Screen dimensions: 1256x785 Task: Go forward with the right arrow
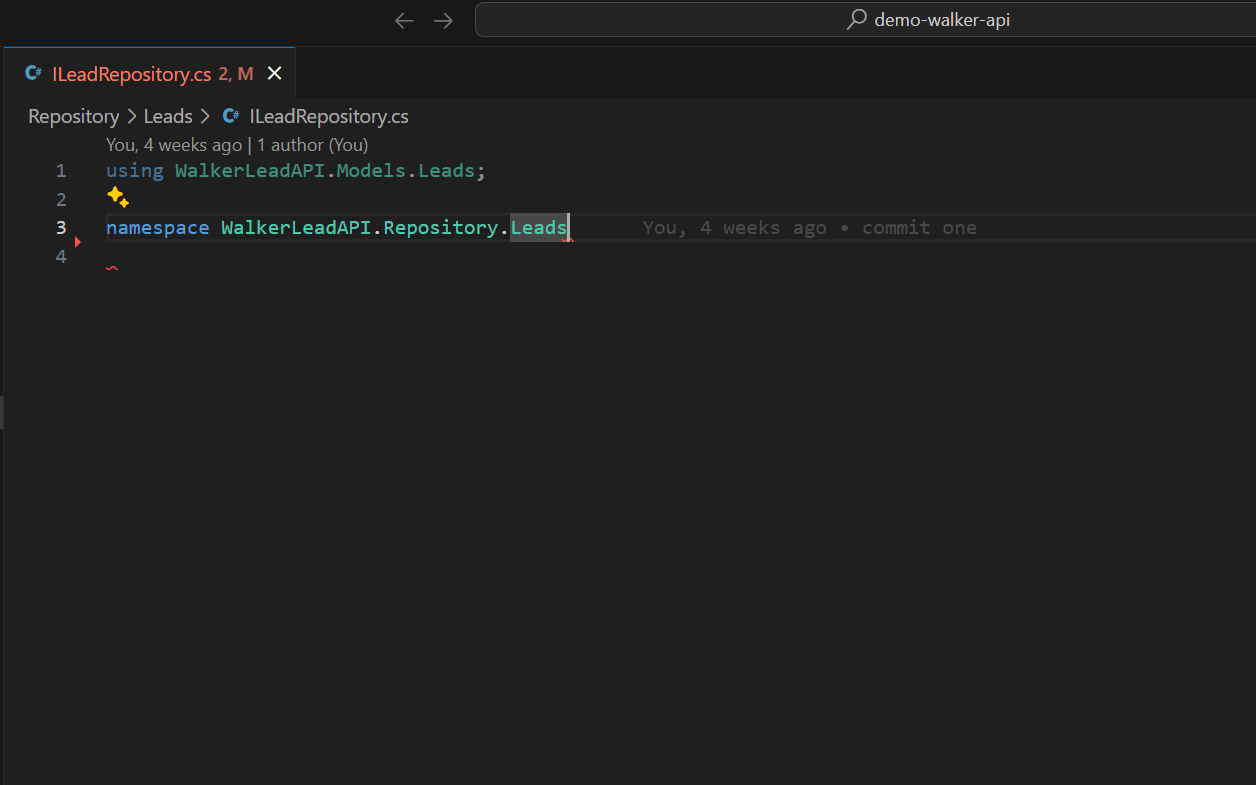coord(443,20)
